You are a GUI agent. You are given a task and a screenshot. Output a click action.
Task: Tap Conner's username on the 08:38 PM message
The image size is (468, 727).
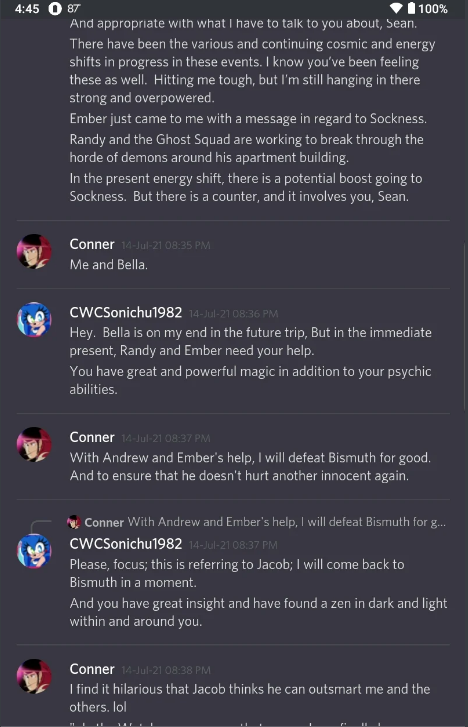coord(92,669)
